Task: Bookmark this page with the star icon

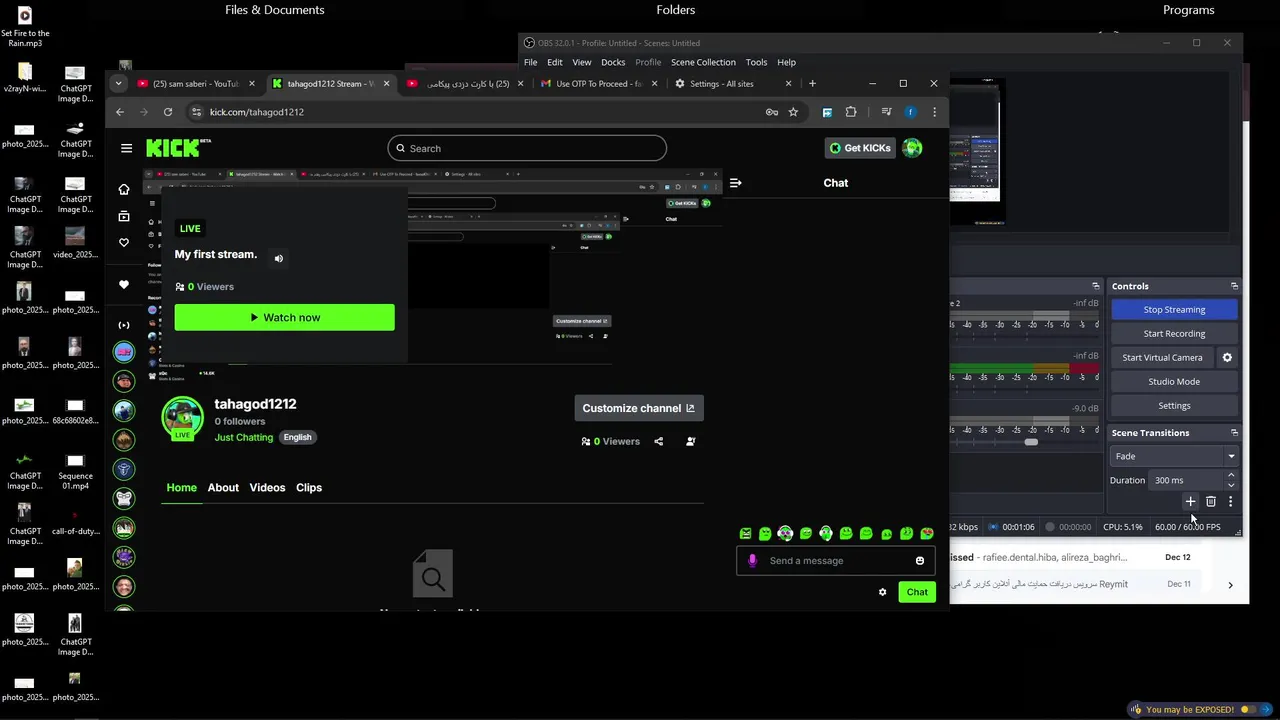Action: (793, 112)
